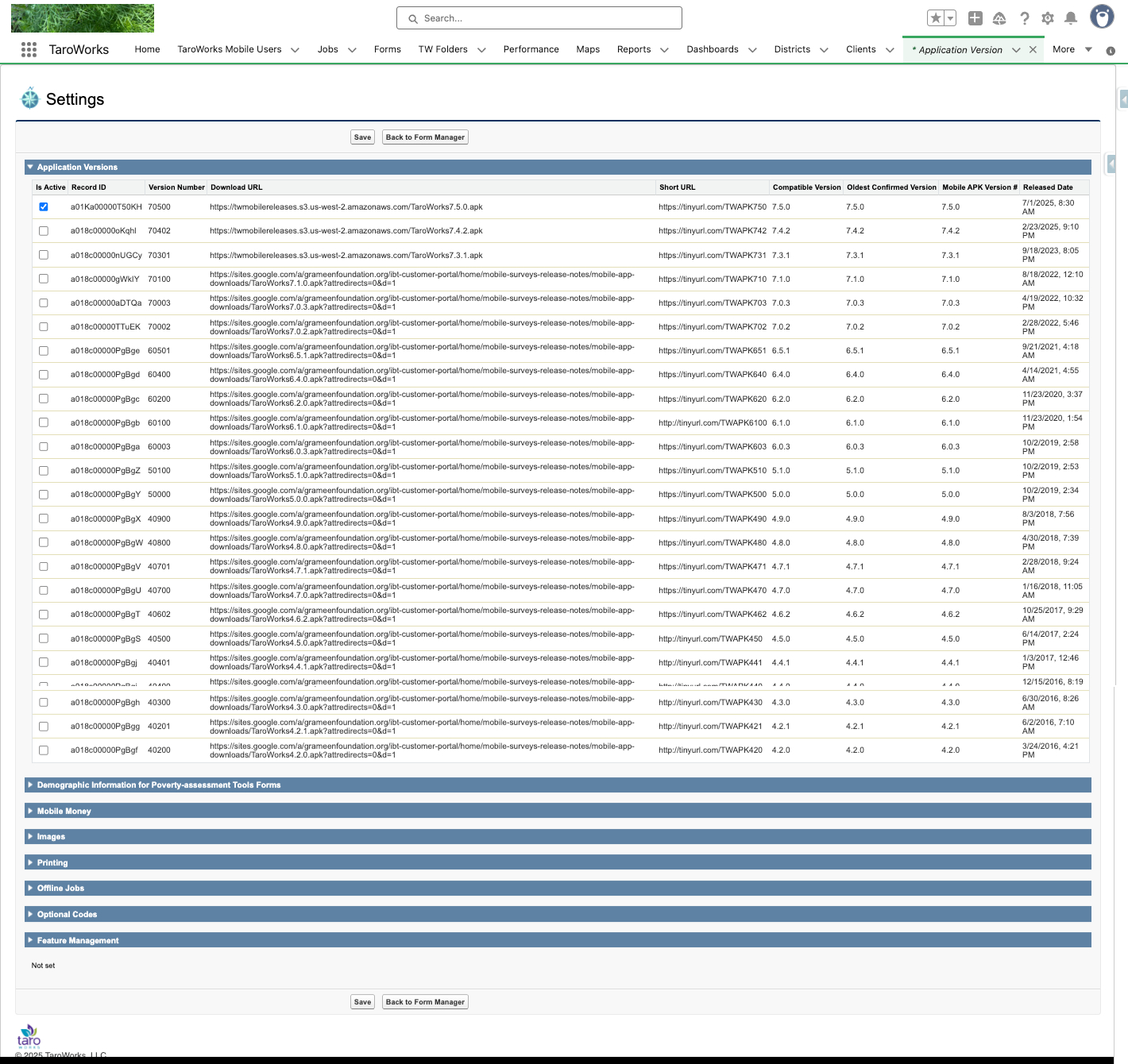Screen dimensions: 1128x1064
Task: Open the Reports tab
Action: [x=634, y=49]
